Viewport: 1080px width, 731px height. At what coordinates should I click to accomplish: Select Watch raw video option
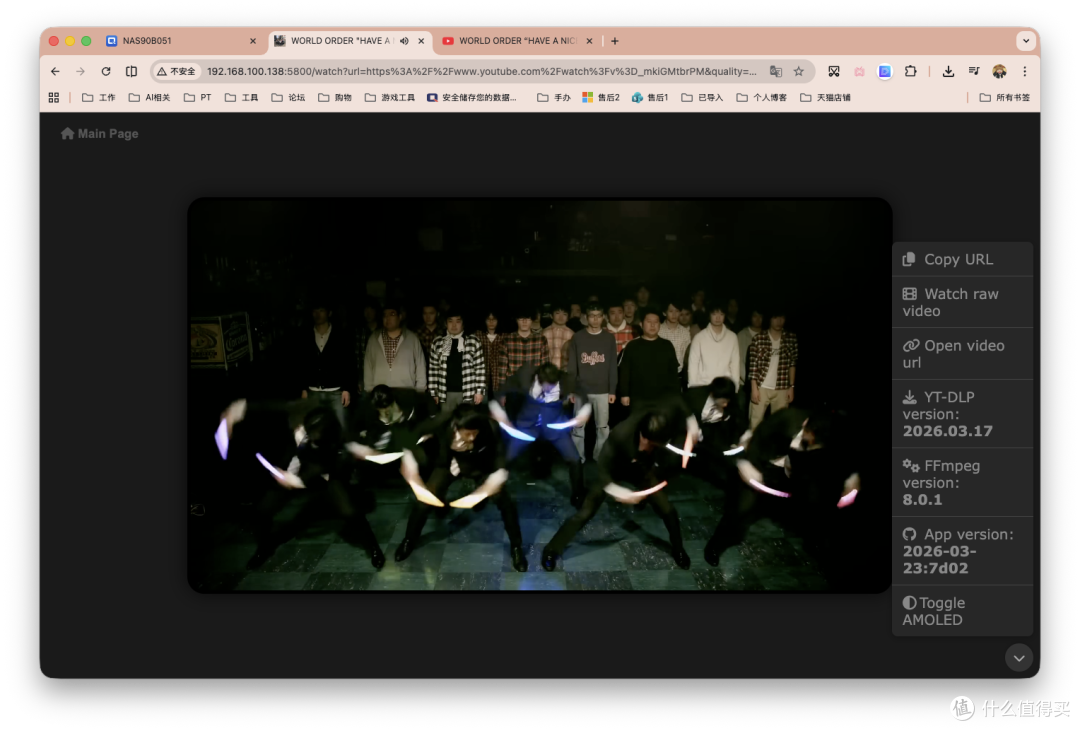(962, 302)
